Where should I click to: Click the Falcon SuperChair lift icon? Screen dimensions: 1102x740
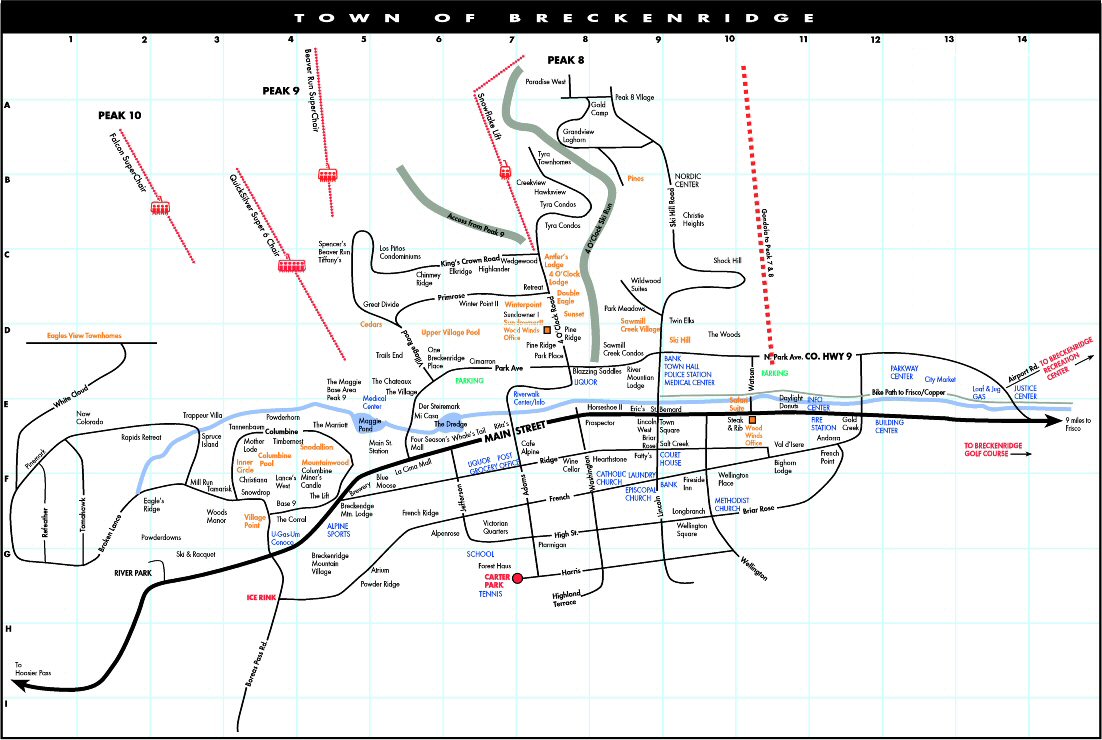159,207
